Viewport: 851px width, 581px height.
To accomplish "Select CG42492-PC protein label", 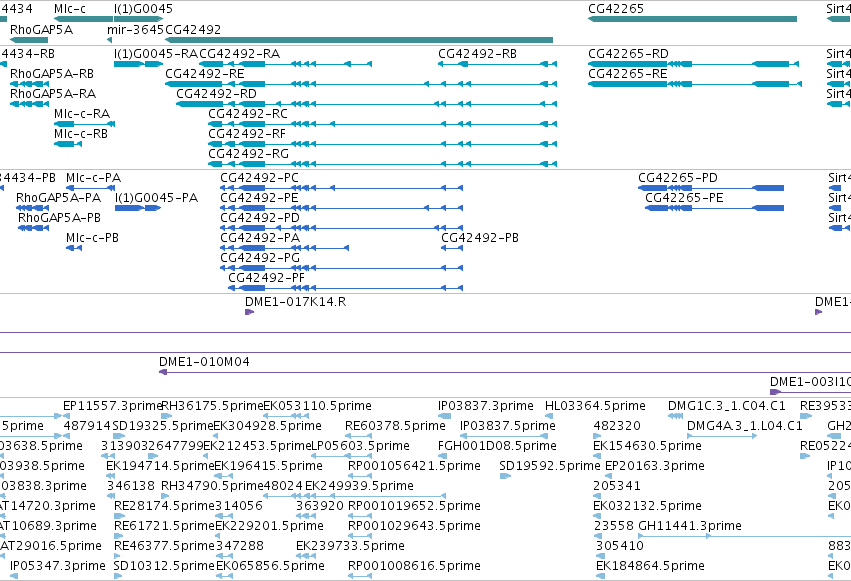I will [x=259, y=178].
